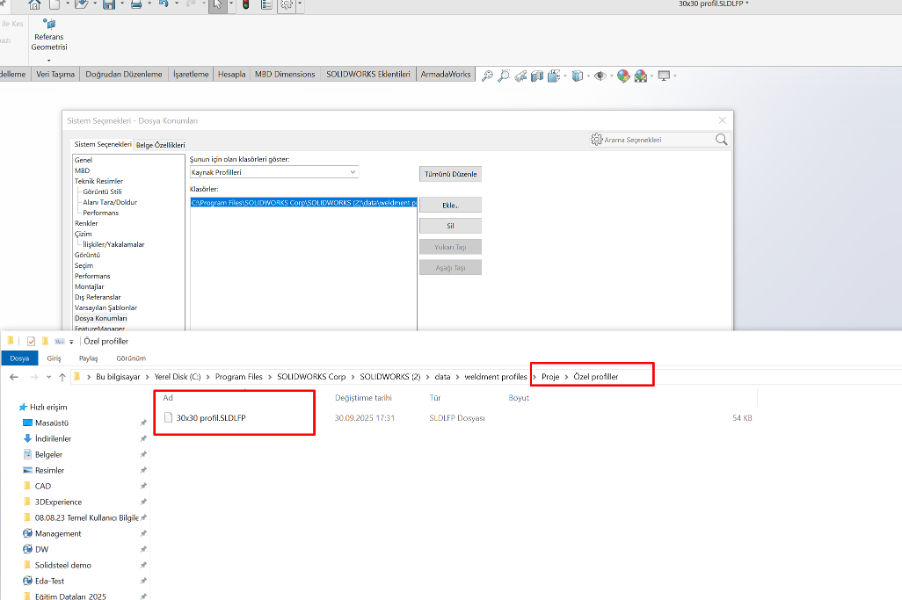Viewport: 902px width, 600px height.
Task: Go back in File Explorer
Action: [14, 377]
